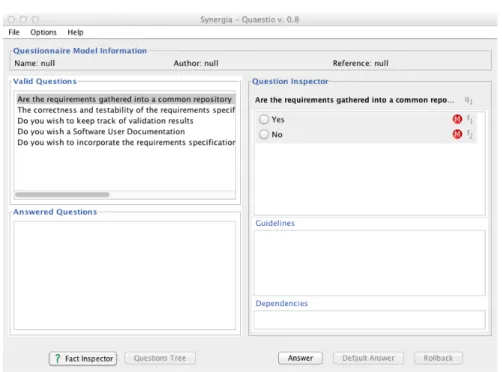The image size is (502, 372).
Task: Click the red M icon beside No
Action: coord(457,134)
